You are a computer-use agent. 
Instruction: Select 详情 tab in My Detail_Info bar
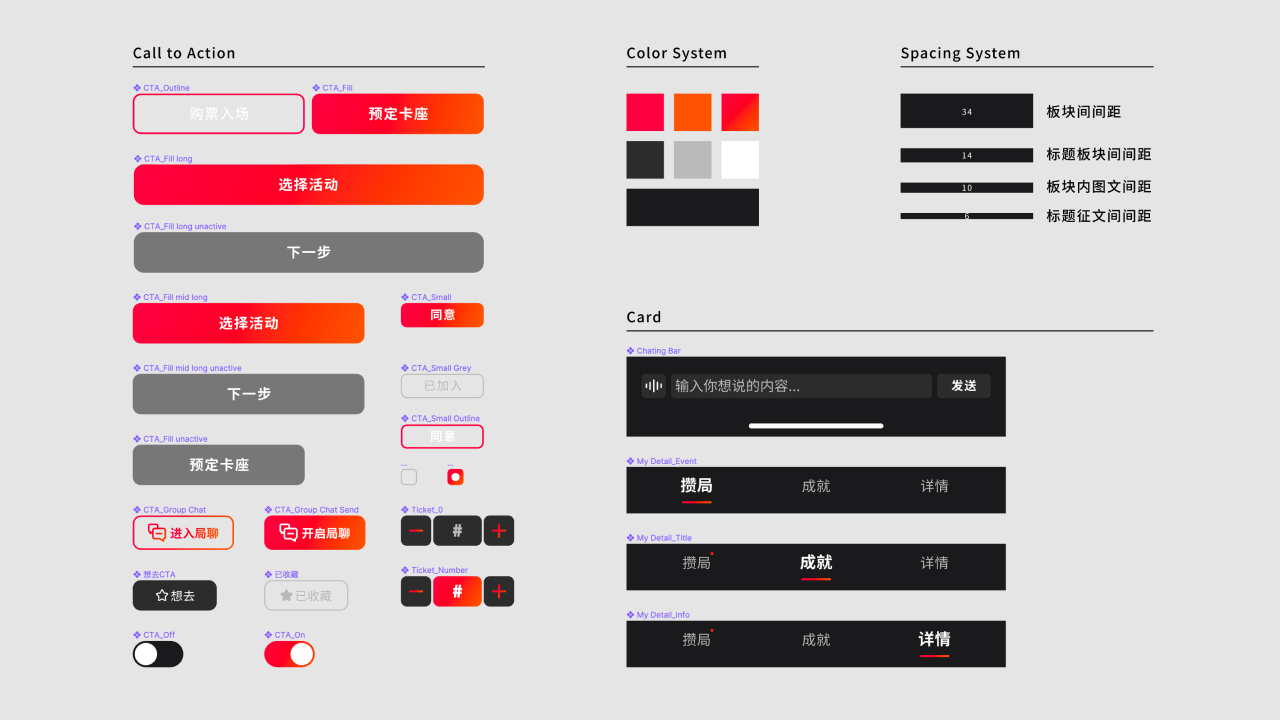935,639
